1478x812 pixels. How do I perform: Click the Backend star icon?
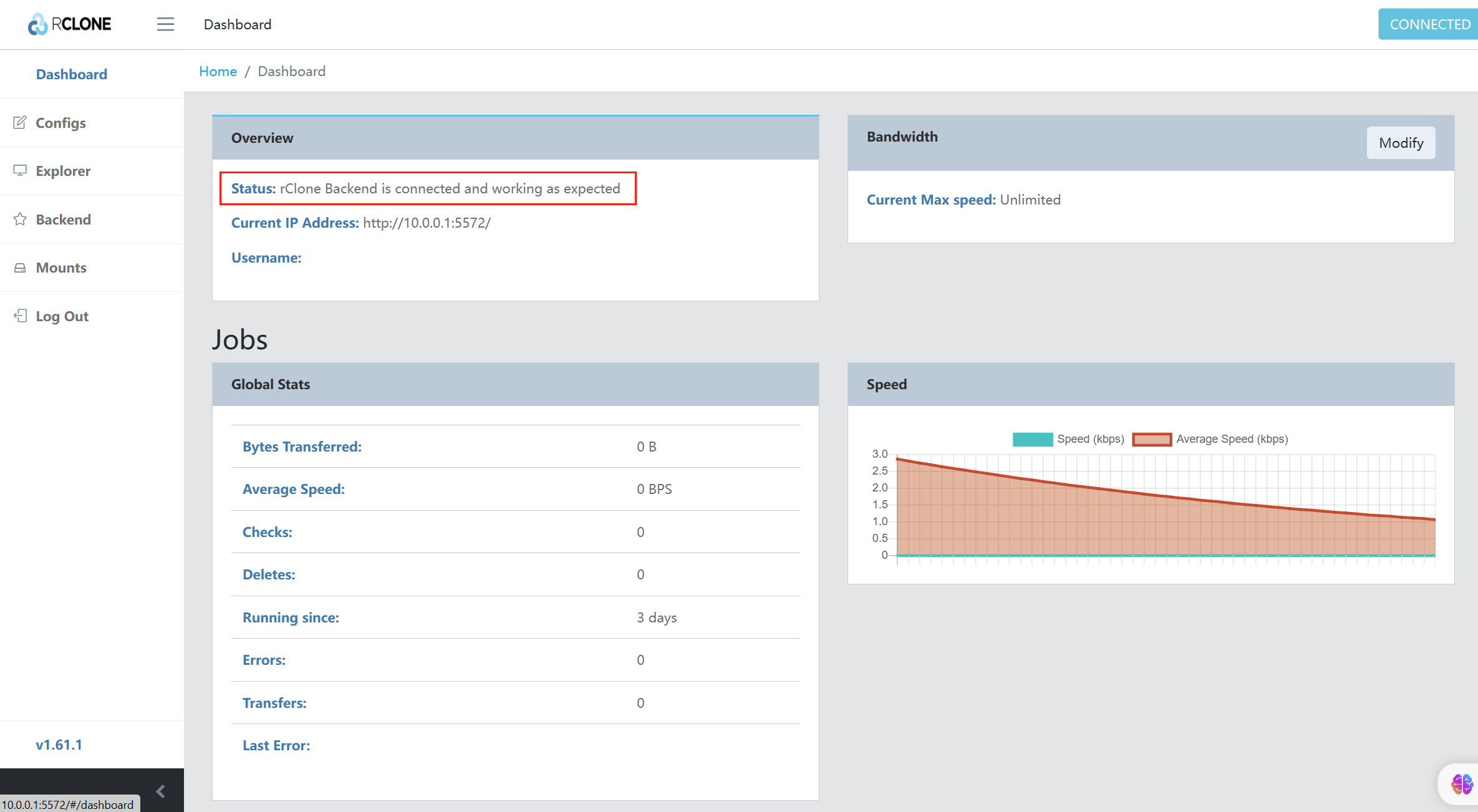[x=20, y=219]
